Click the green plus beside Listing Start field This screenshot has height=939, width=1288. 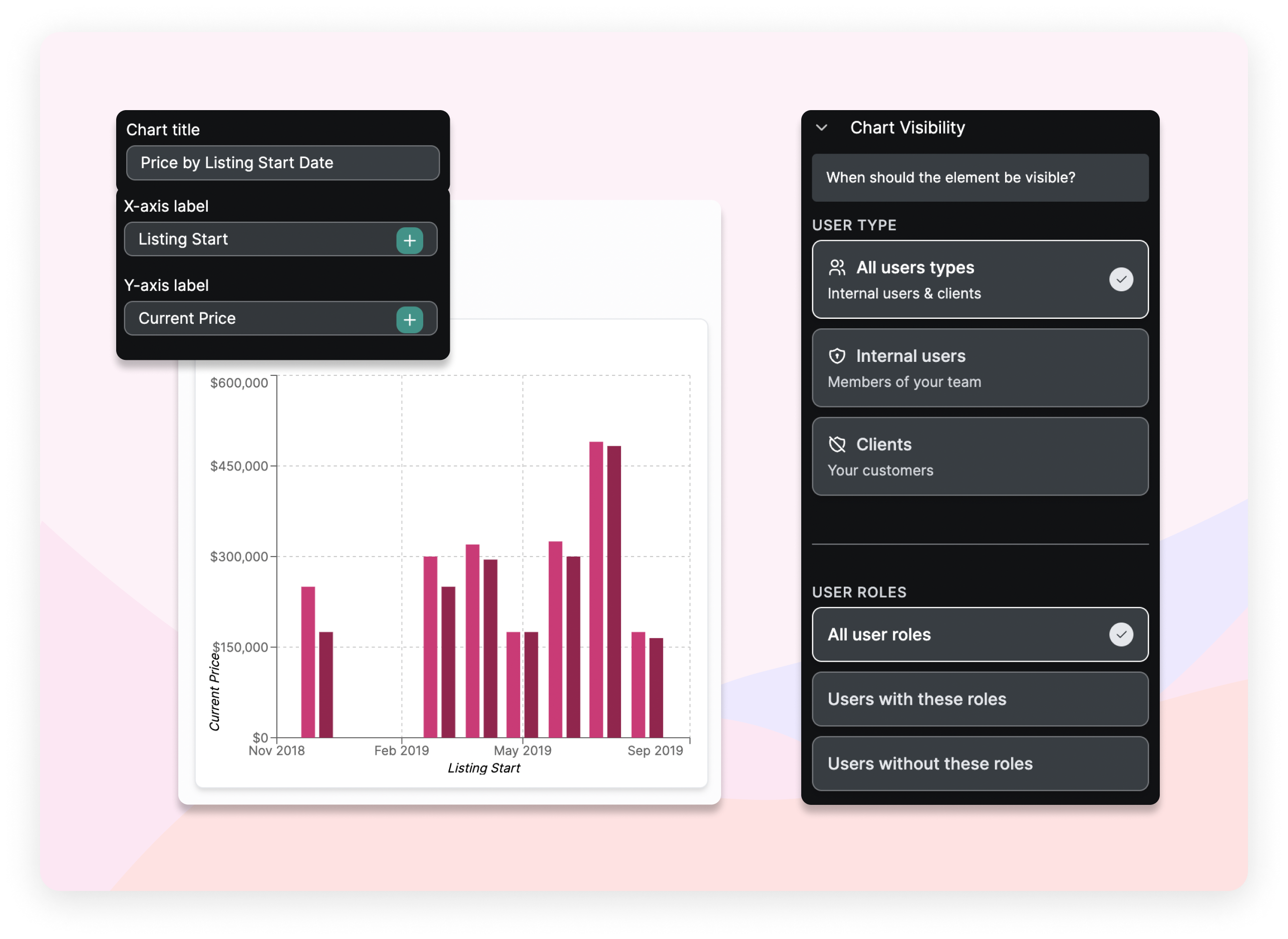click(410, 240)
